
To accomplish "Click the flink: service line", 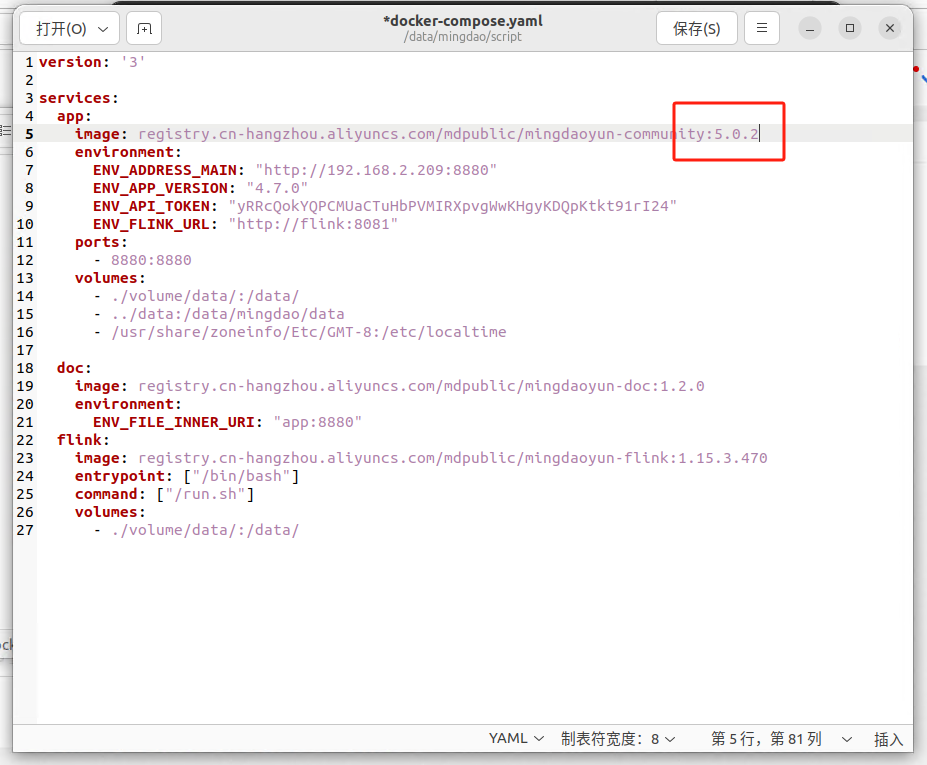I will point(83,440).
